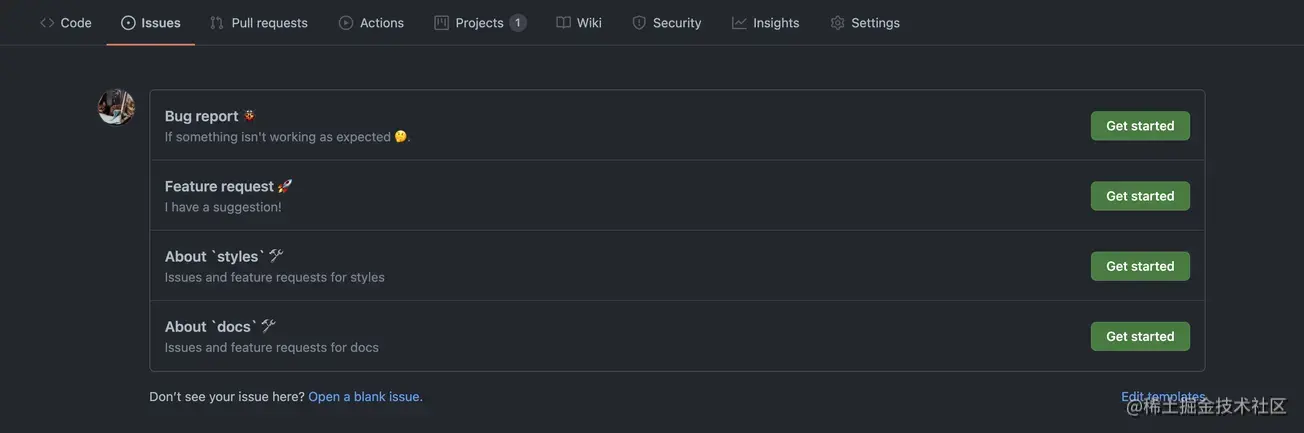Screen dimensions: 1304x433
Task: Switch to the Actions tab
Action: [x=371, y=23]
